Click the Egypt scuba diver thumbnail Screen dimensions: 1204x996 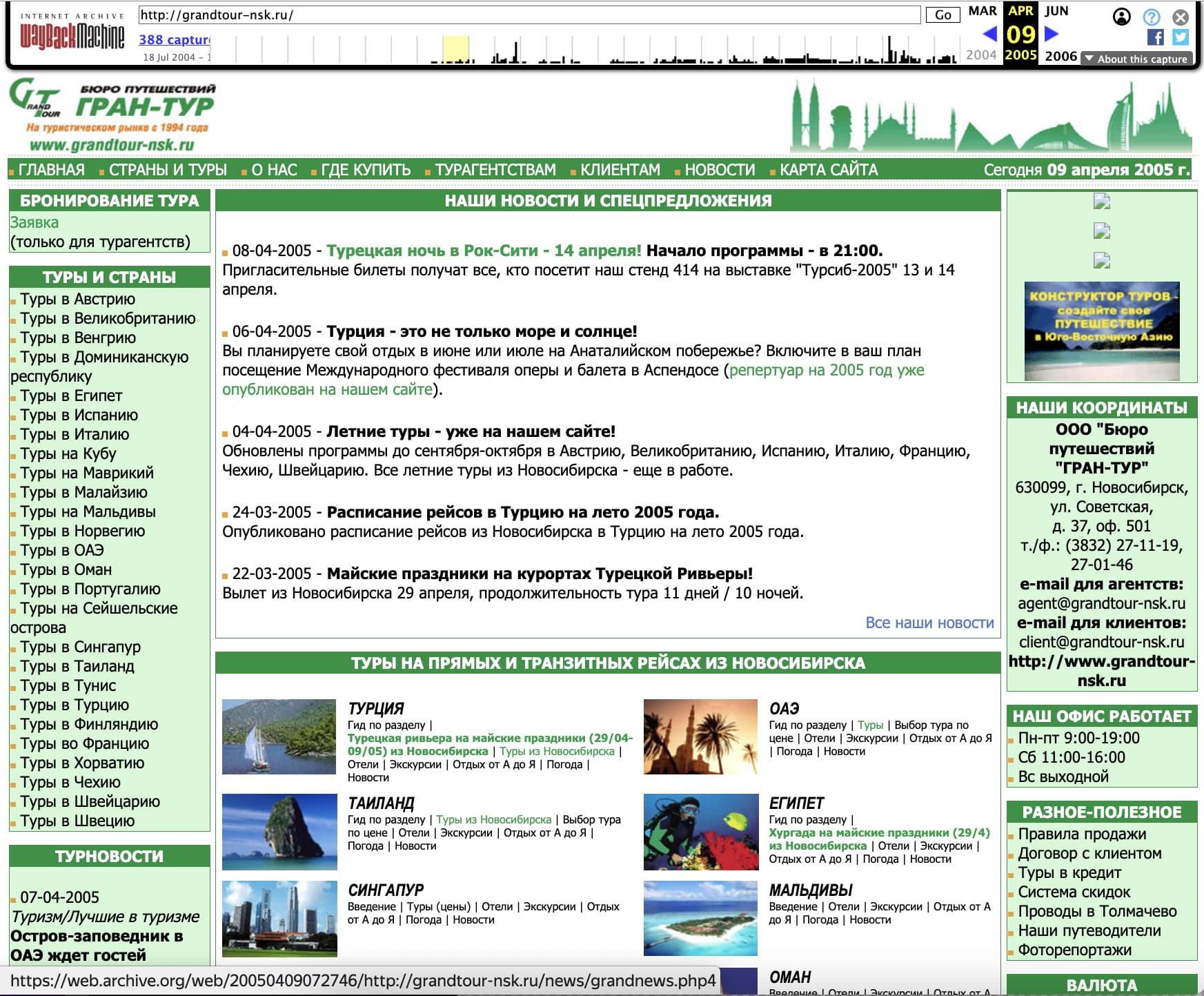701,832
